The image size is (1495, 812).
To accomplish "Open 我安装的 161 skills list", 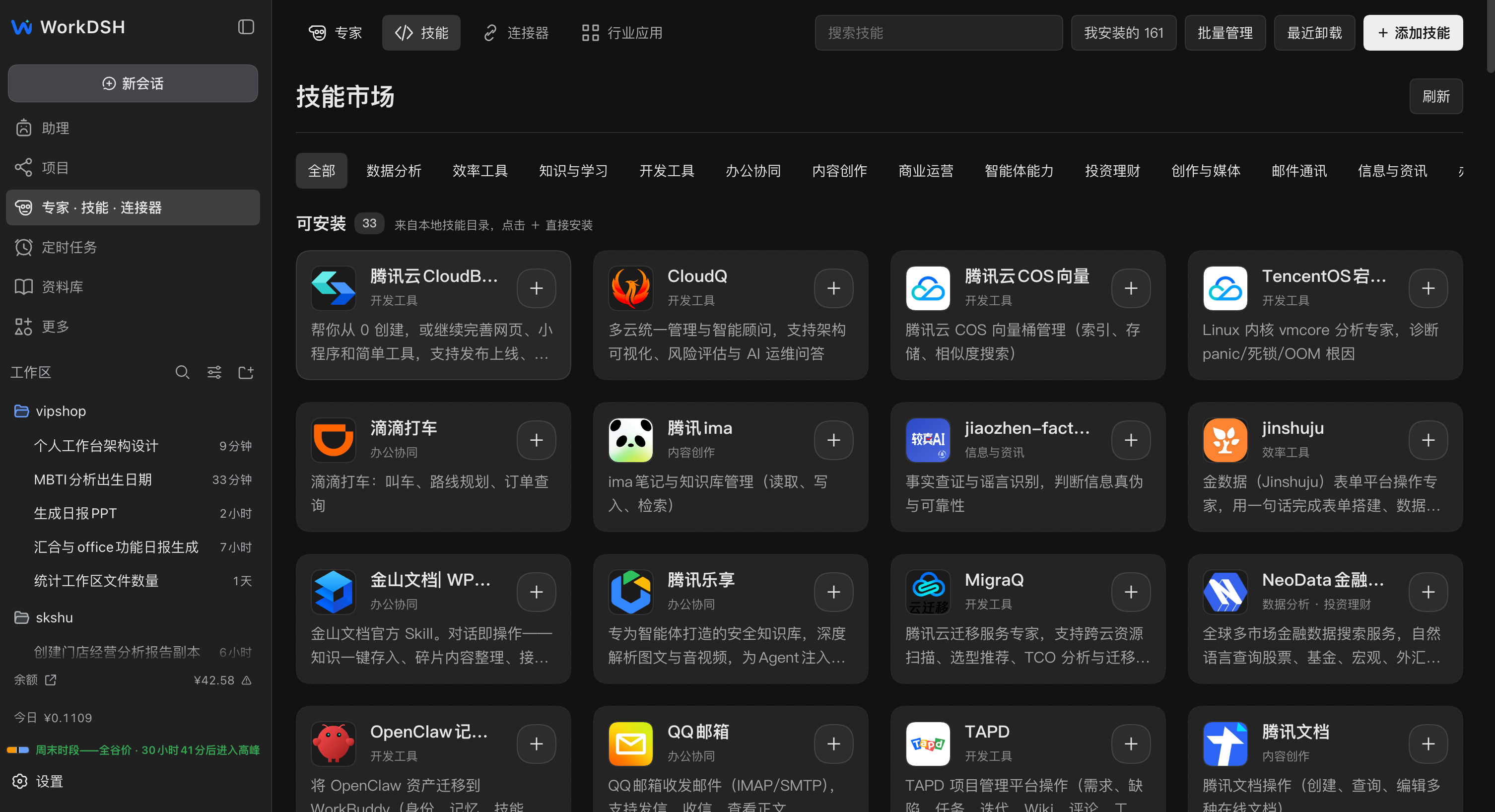I will [1124, 32].
